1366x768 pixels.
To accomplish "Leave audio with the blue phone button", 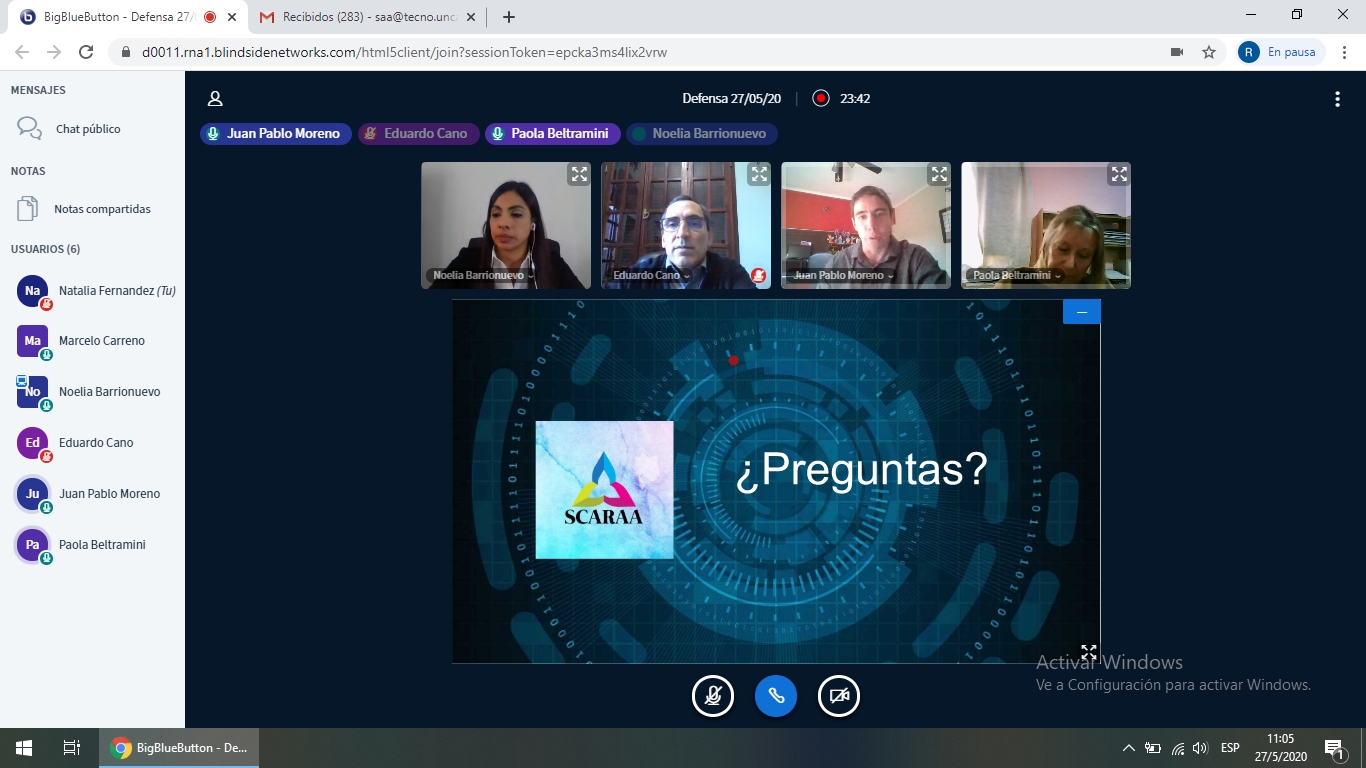I will (776, 696).
